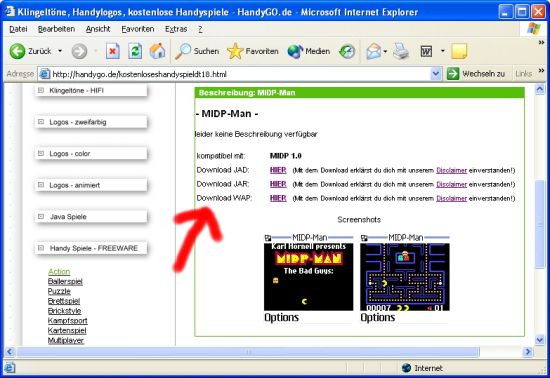Open the Puzzle category link
The image size is (550, 378).
pos(59,291)
